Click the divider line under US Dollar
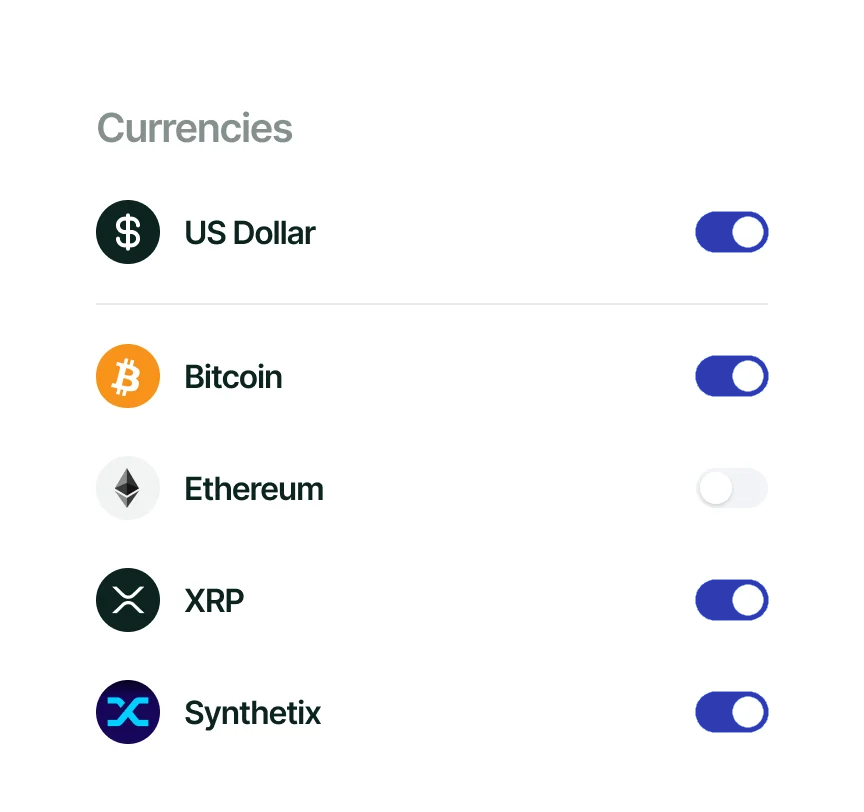 click(x=432, y=303)
